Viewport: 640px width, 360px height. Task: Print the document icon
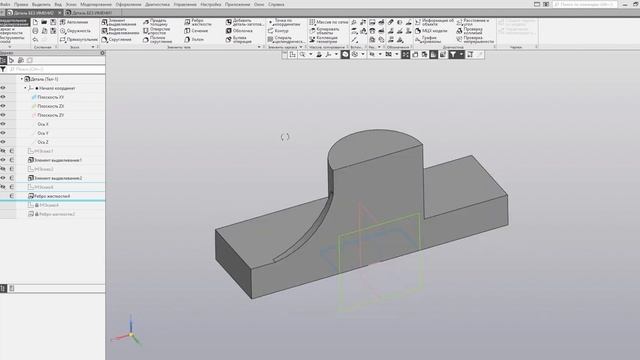35,31
